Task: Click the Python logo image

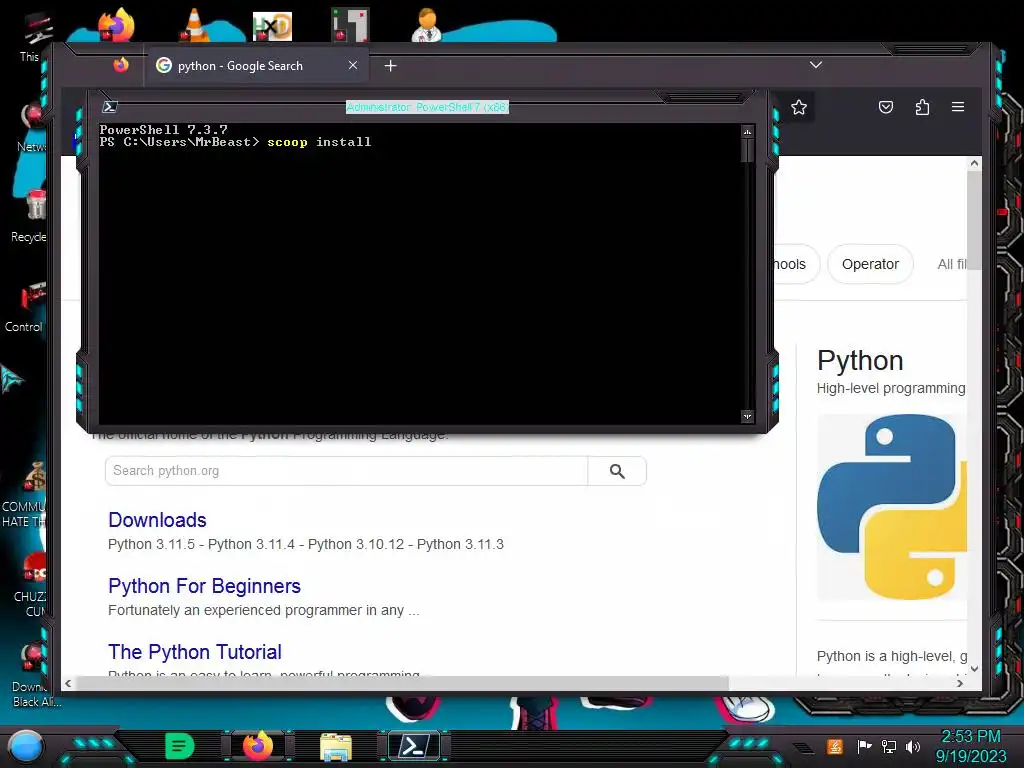Action: click(x=891, y=507)
